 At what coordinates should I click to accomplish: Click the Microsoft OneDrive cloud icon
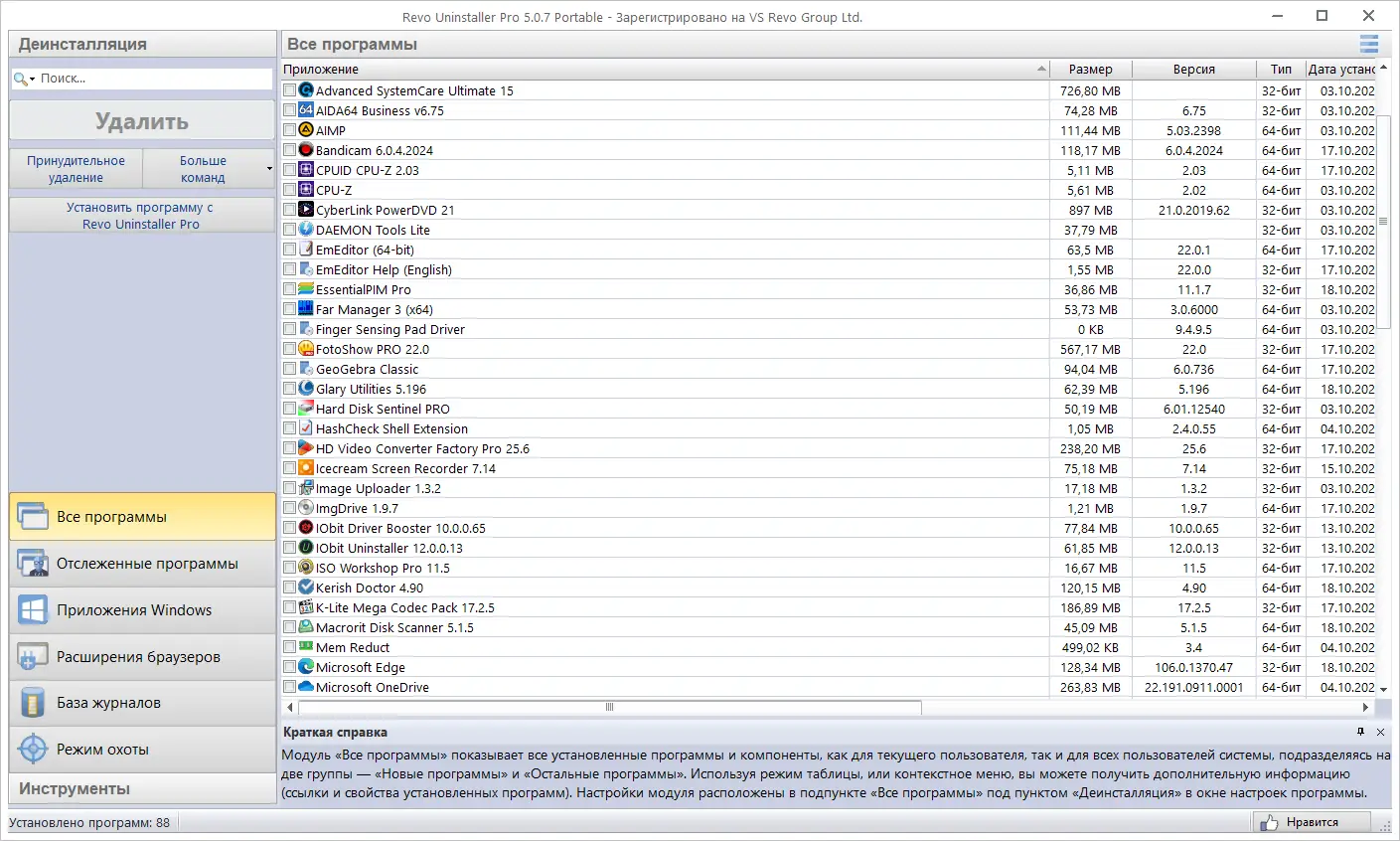(x=306, y=687)
